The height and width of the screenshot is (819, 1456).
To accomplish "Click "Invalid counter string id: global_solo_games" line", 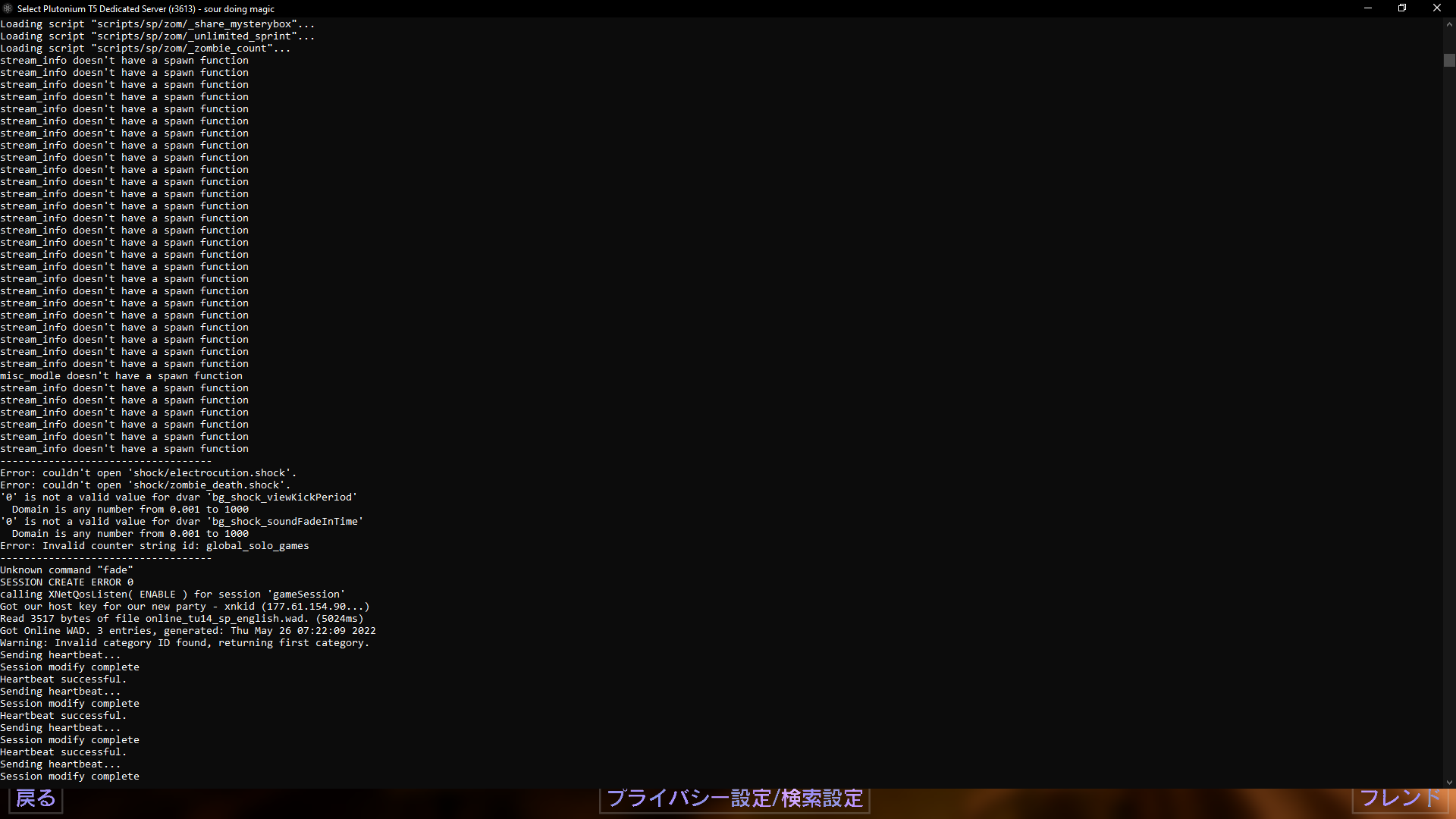I will point(154,546).
